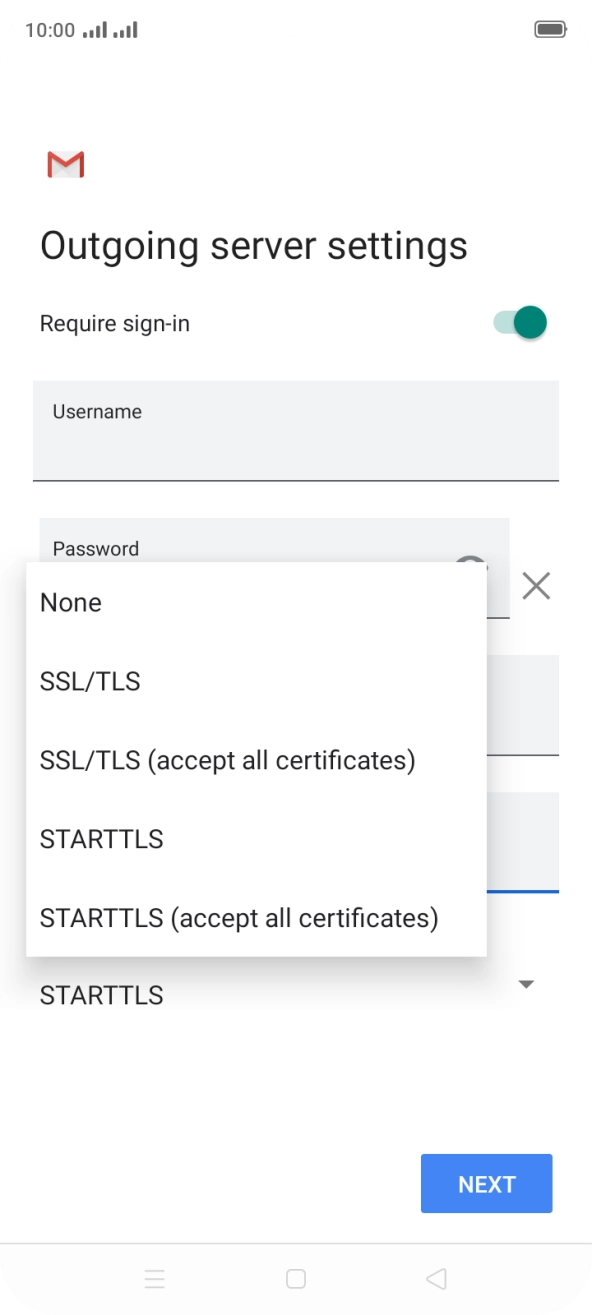Click the Gmail app icon

click(x=65, y=164)
